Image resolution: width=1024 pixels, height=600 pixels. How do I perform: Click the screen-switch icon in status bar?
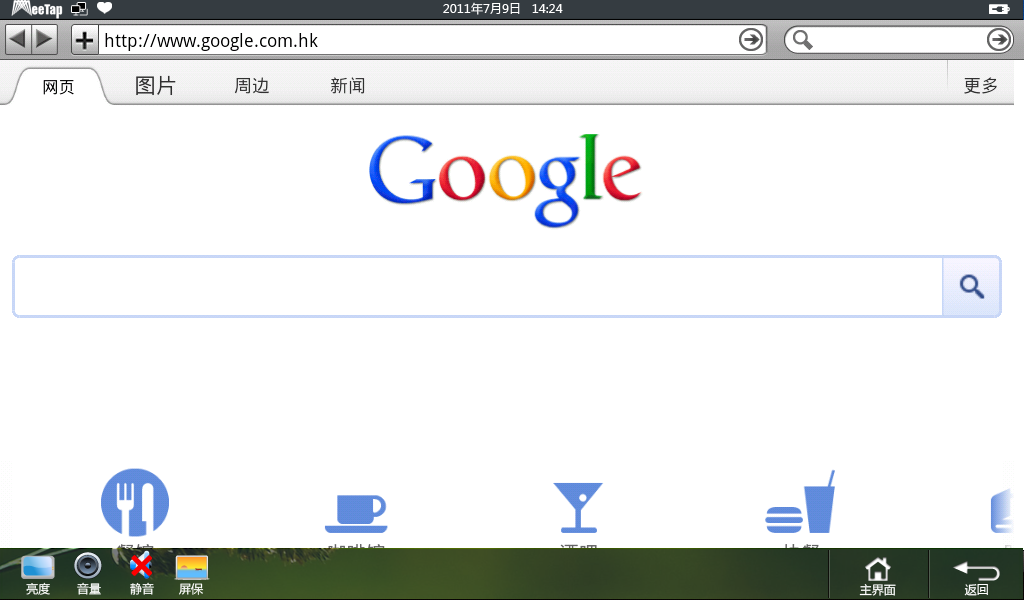[79, 8]
